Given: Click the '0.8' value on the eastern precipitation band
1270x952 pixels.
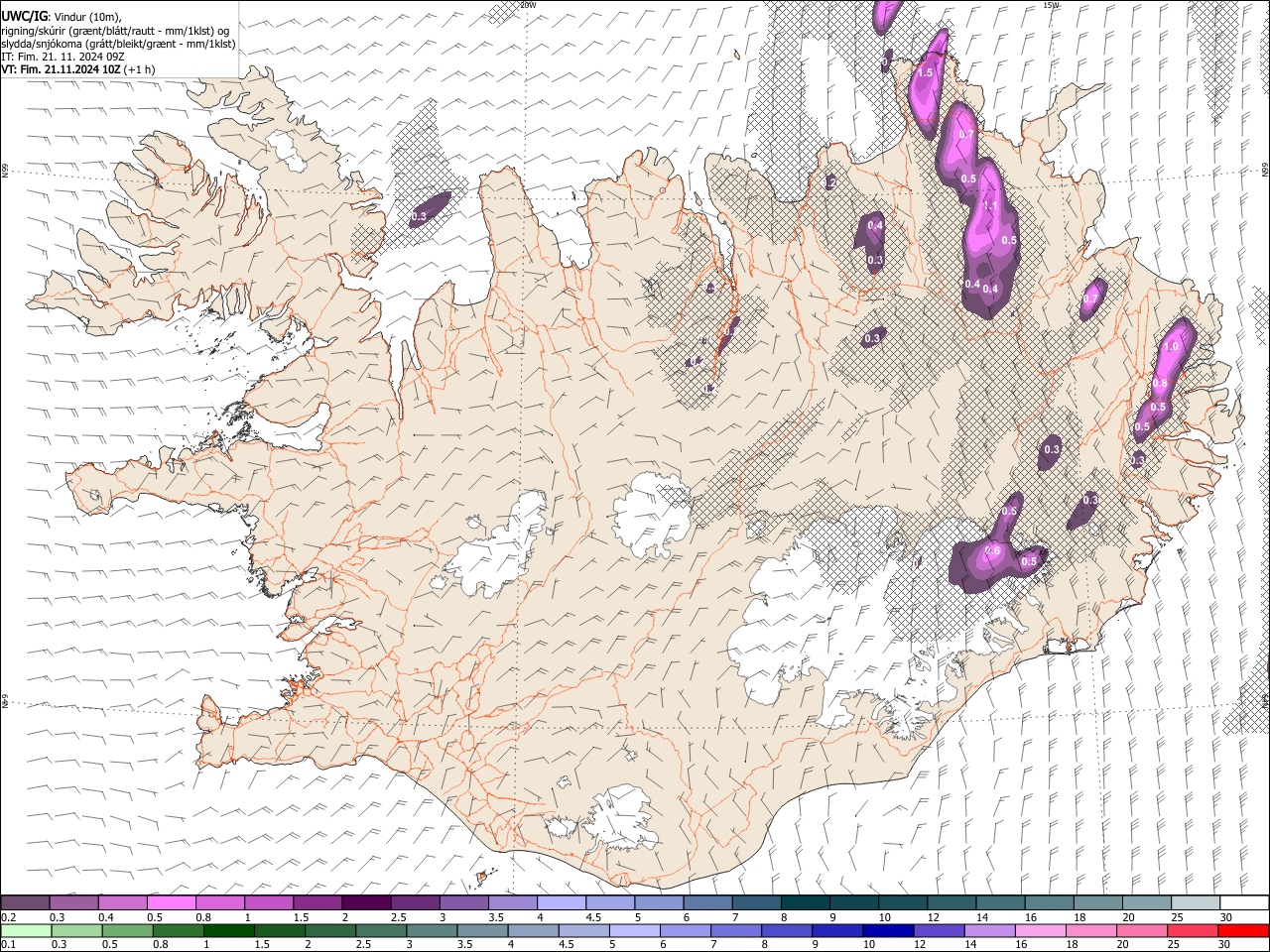Looking at the screenshot, I should [x=1160, y=384].
